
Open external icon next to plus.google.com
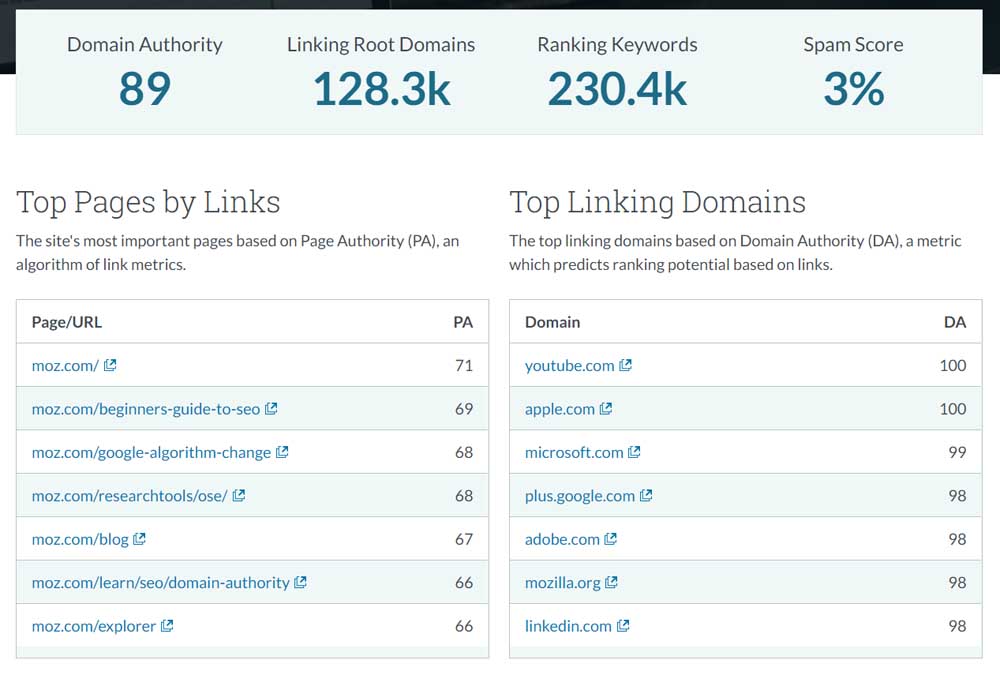tap(646, 495)
